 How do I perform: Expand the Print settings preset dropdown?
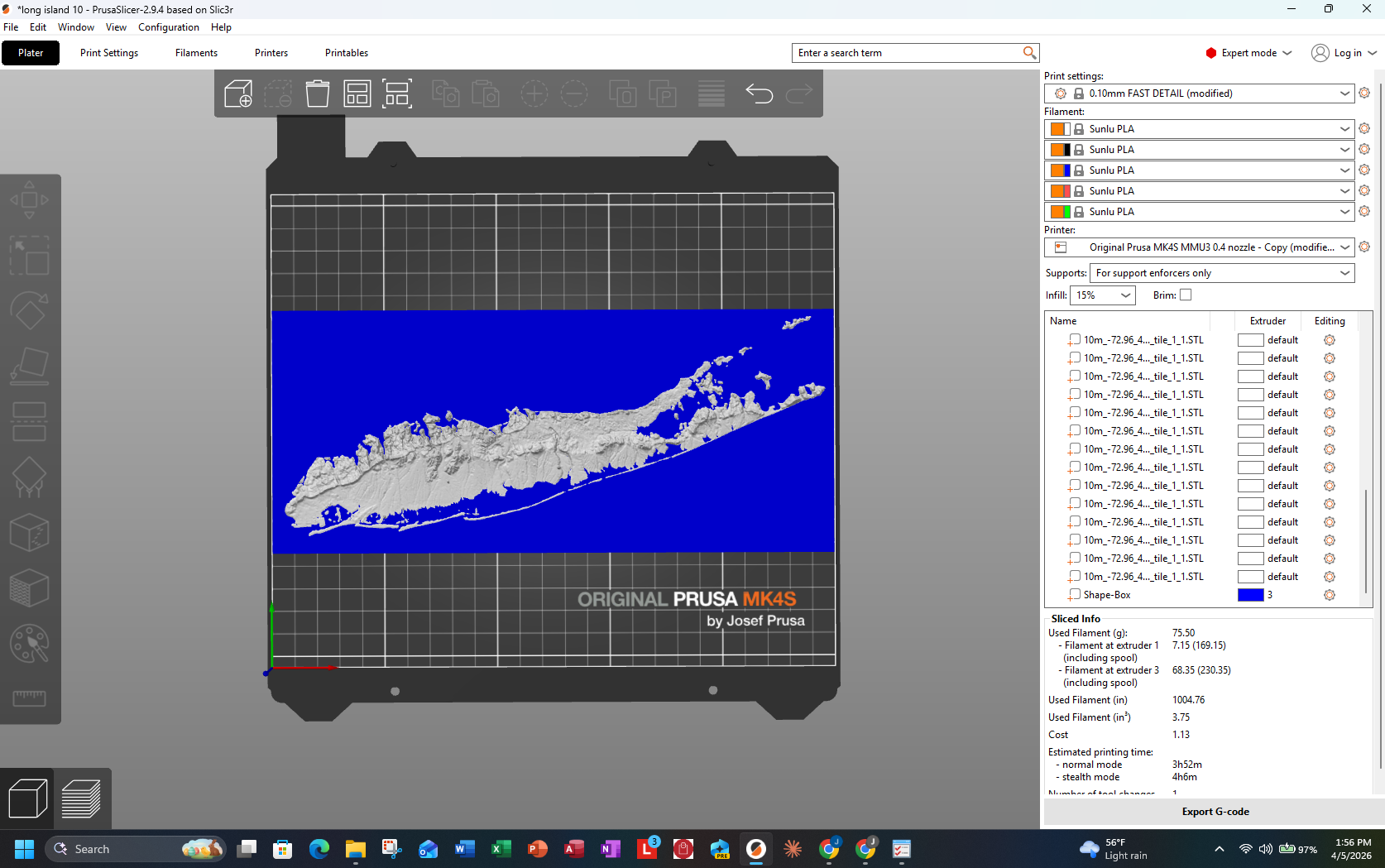[x=1344, y=94]
